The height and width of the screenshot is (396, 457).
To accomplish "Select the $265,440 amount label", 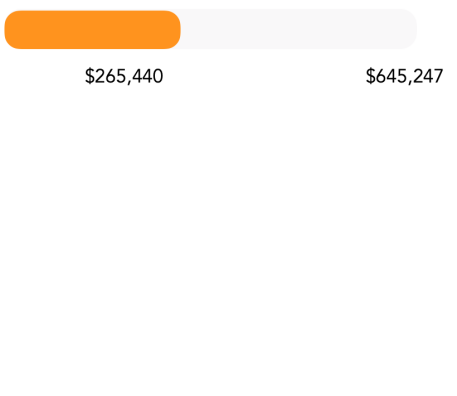I will 124,76.
